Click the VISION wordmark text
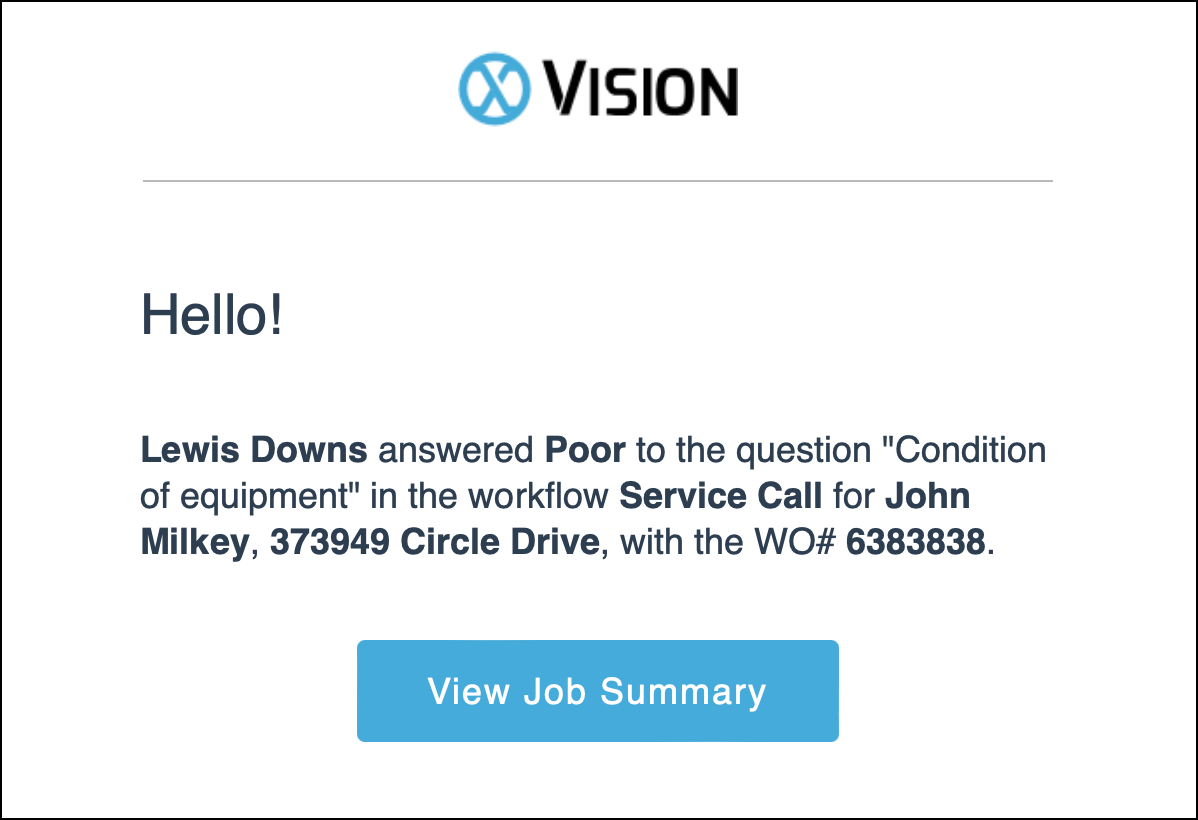The image size is (1198, 820). click(640, 89)
